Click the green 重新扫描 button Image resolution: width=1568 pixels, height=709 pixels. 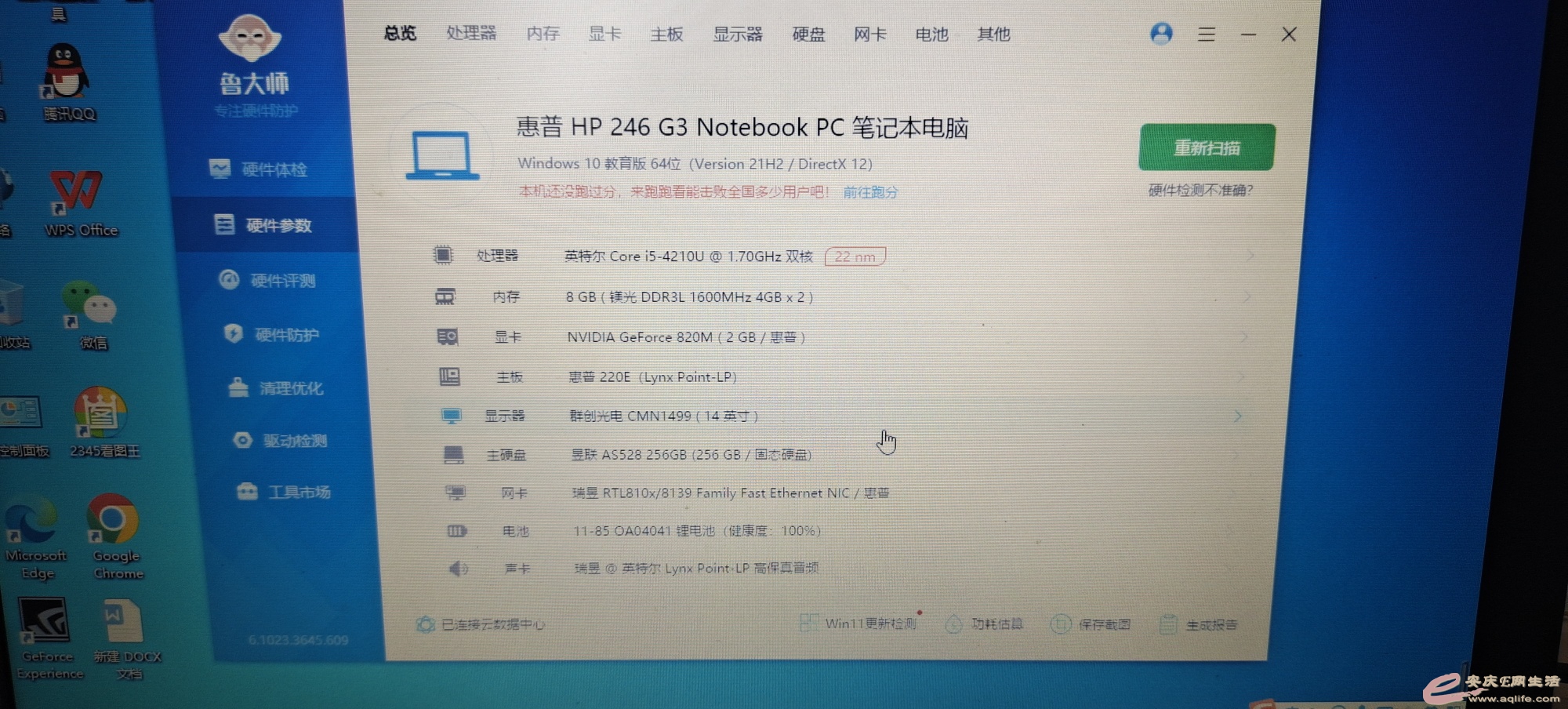tap(1207, 147)
